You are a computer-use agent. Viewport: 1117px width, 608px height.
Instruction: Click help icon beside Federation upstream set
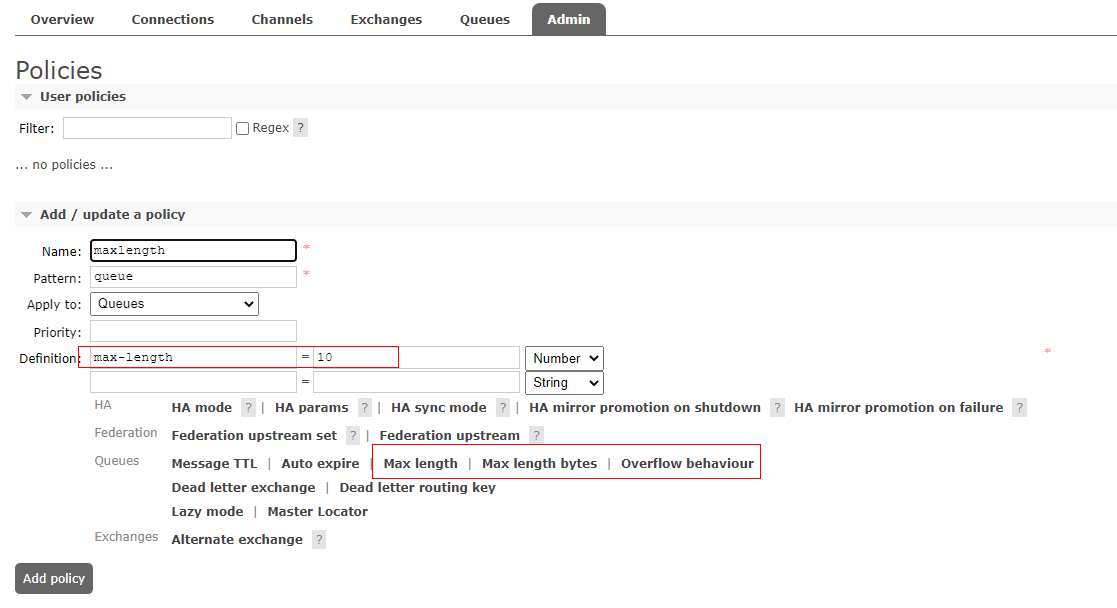click(x=353, y=436)
